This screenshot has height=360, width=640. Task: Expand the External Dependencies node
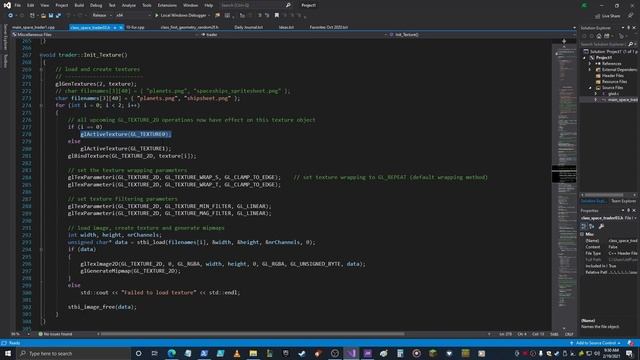[590, 70]
